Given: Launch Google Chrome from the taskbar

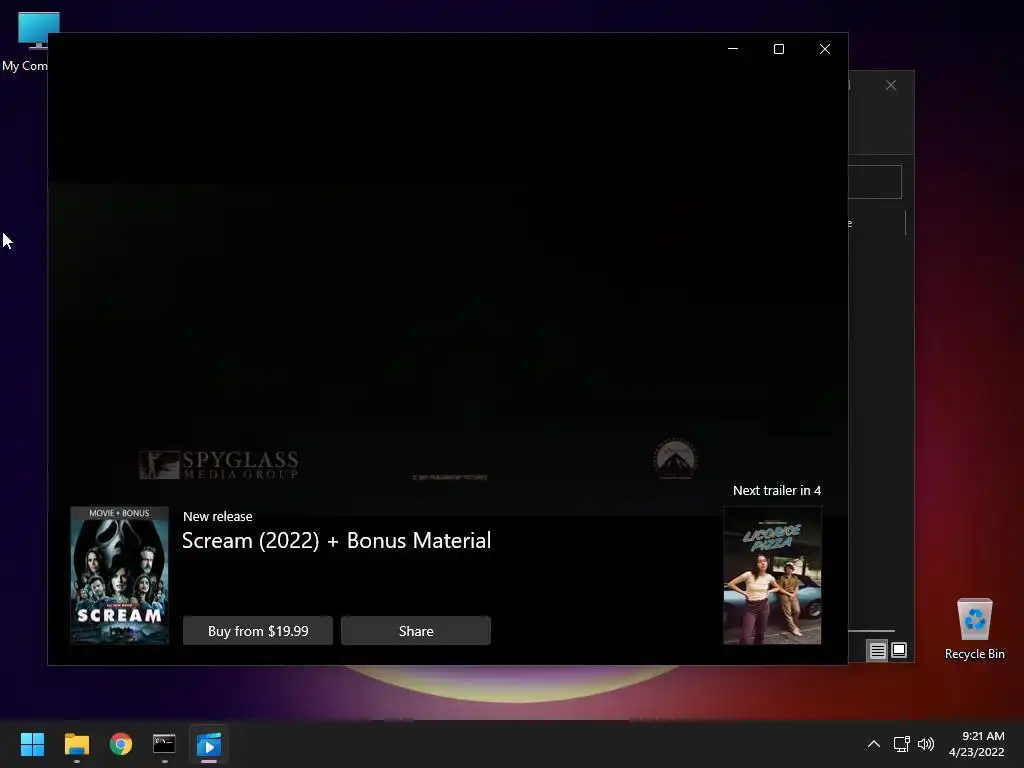Looking at the screenshot, I should 121,744.
